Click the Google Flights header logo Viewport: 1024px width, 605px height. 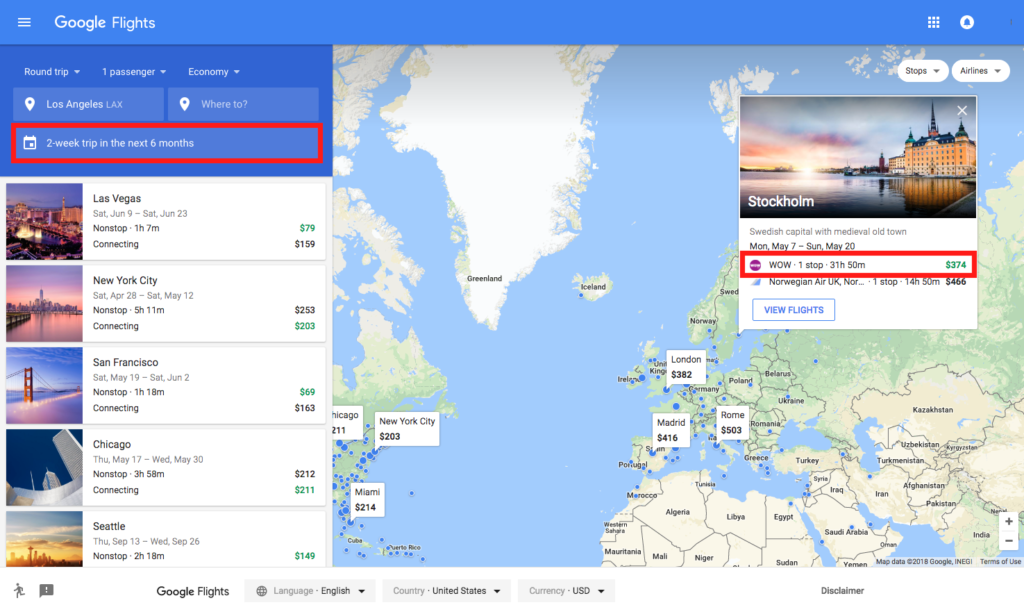104,22
